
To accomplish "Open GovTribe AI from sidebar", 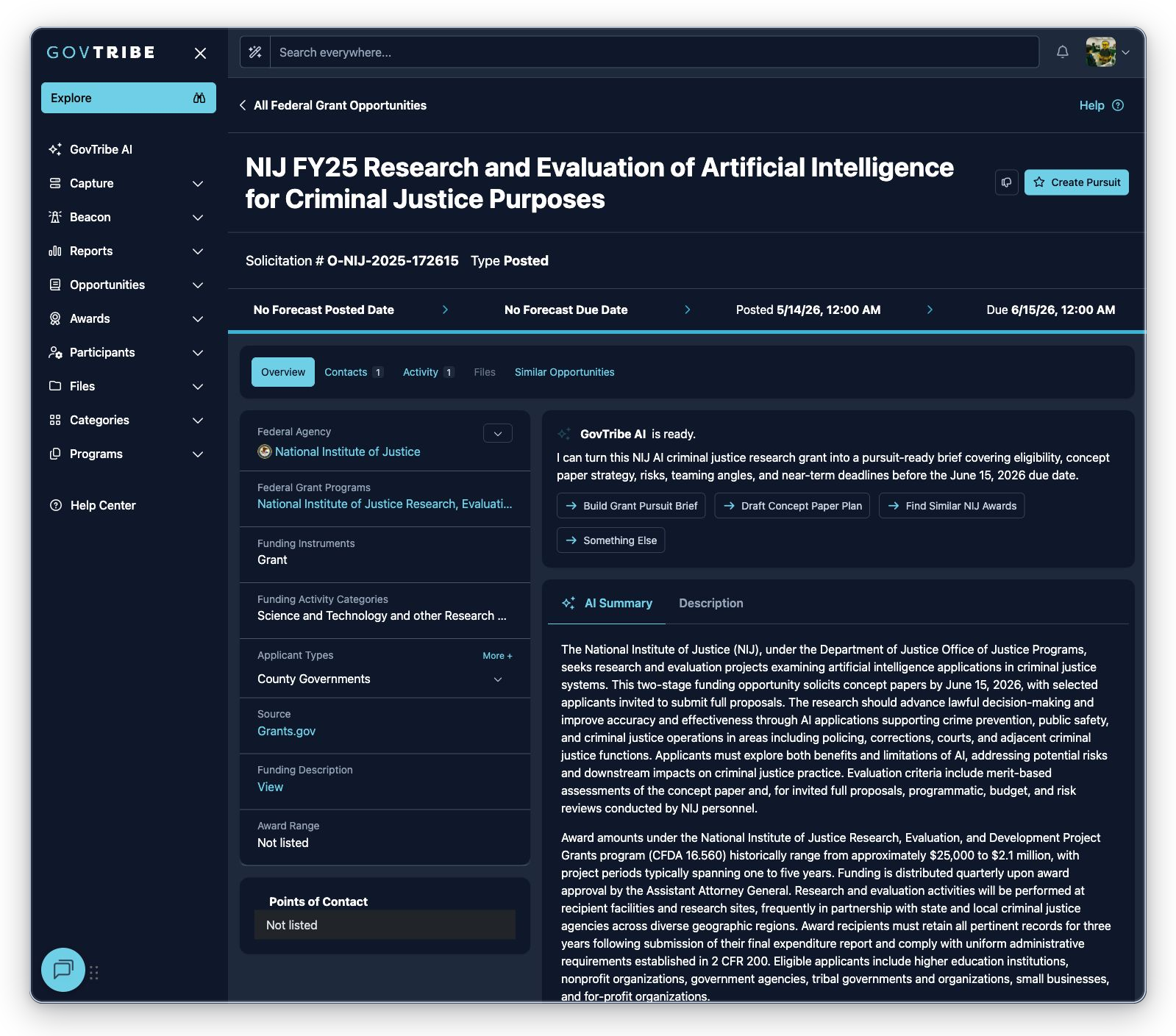I will [101, 149].
